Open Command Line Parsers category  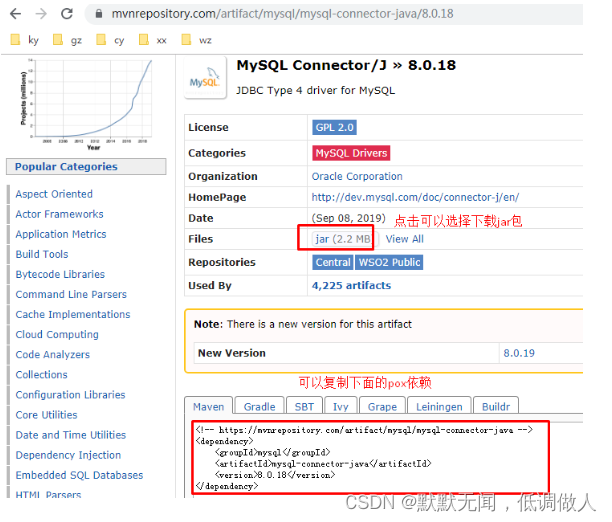point(71,294)
